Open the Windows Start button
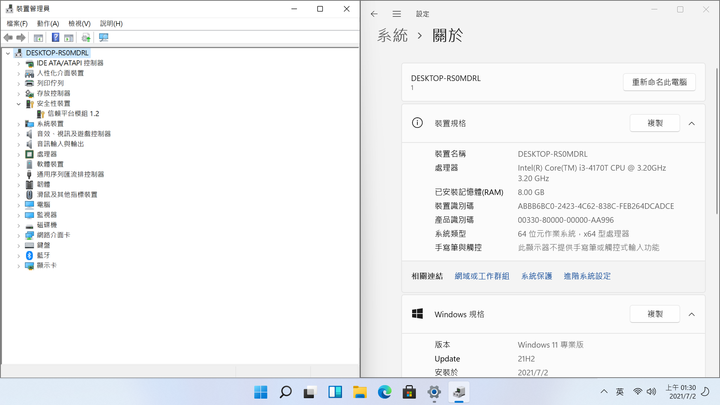The height and width of the screenshot is (405, 720). 260,392
